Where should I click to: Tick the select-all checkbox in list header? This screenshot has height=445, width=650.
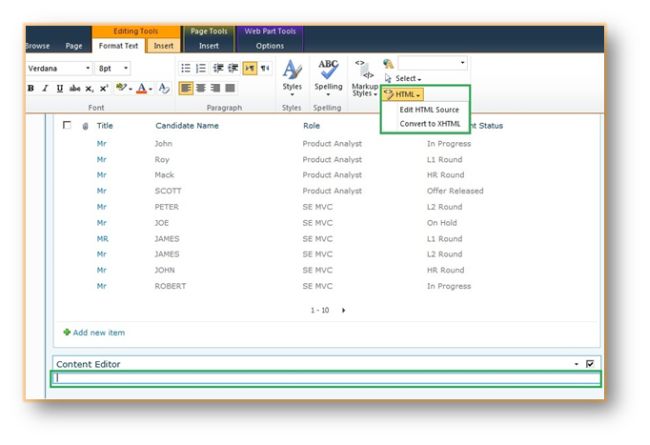tap(67, 125)
